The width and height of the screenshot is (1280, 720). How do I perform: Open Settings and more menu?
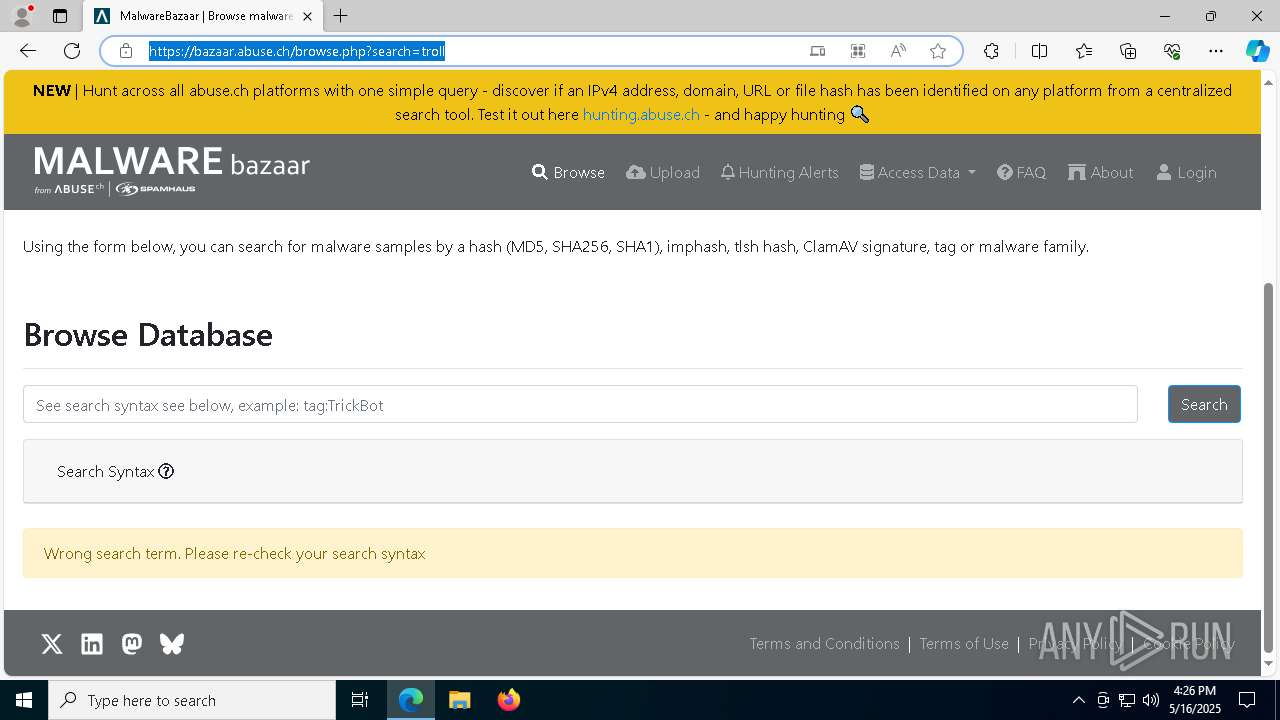1216,51
